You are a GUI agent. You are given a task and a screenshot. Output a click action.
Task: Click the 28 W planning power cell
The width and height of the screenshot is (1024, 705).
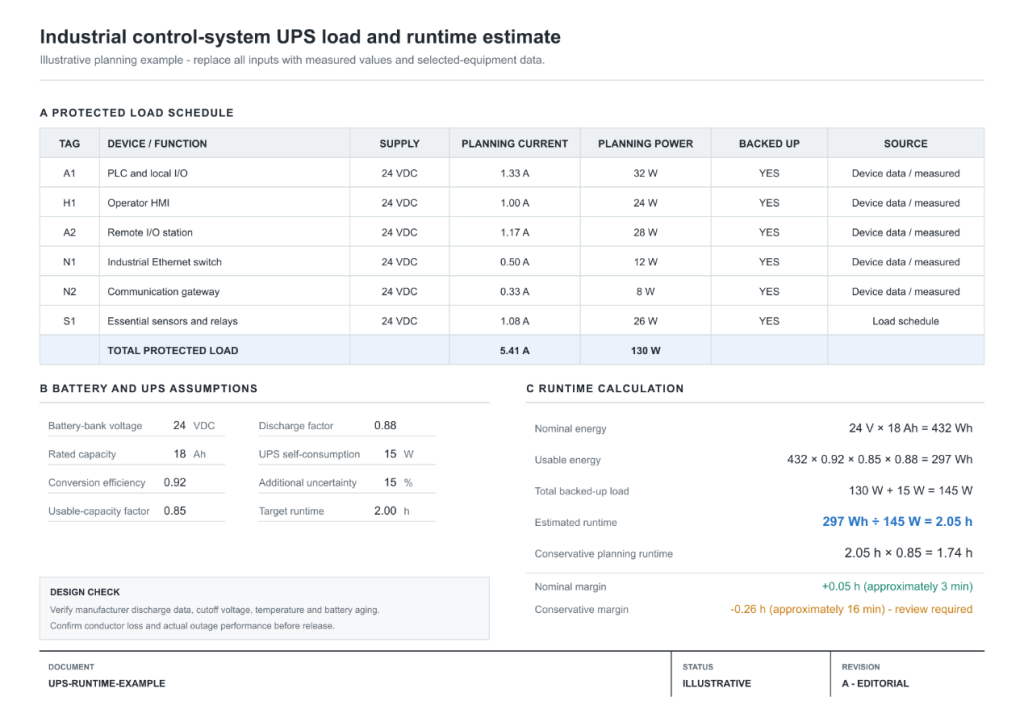tap(645, 232)
